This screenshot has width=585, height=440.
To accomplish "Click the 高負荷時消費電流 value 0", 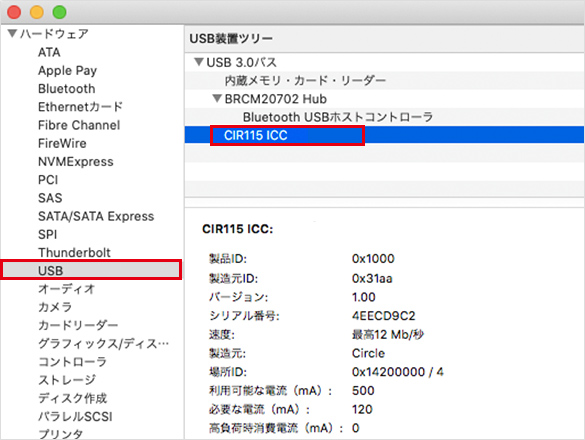I will [356, 428].
